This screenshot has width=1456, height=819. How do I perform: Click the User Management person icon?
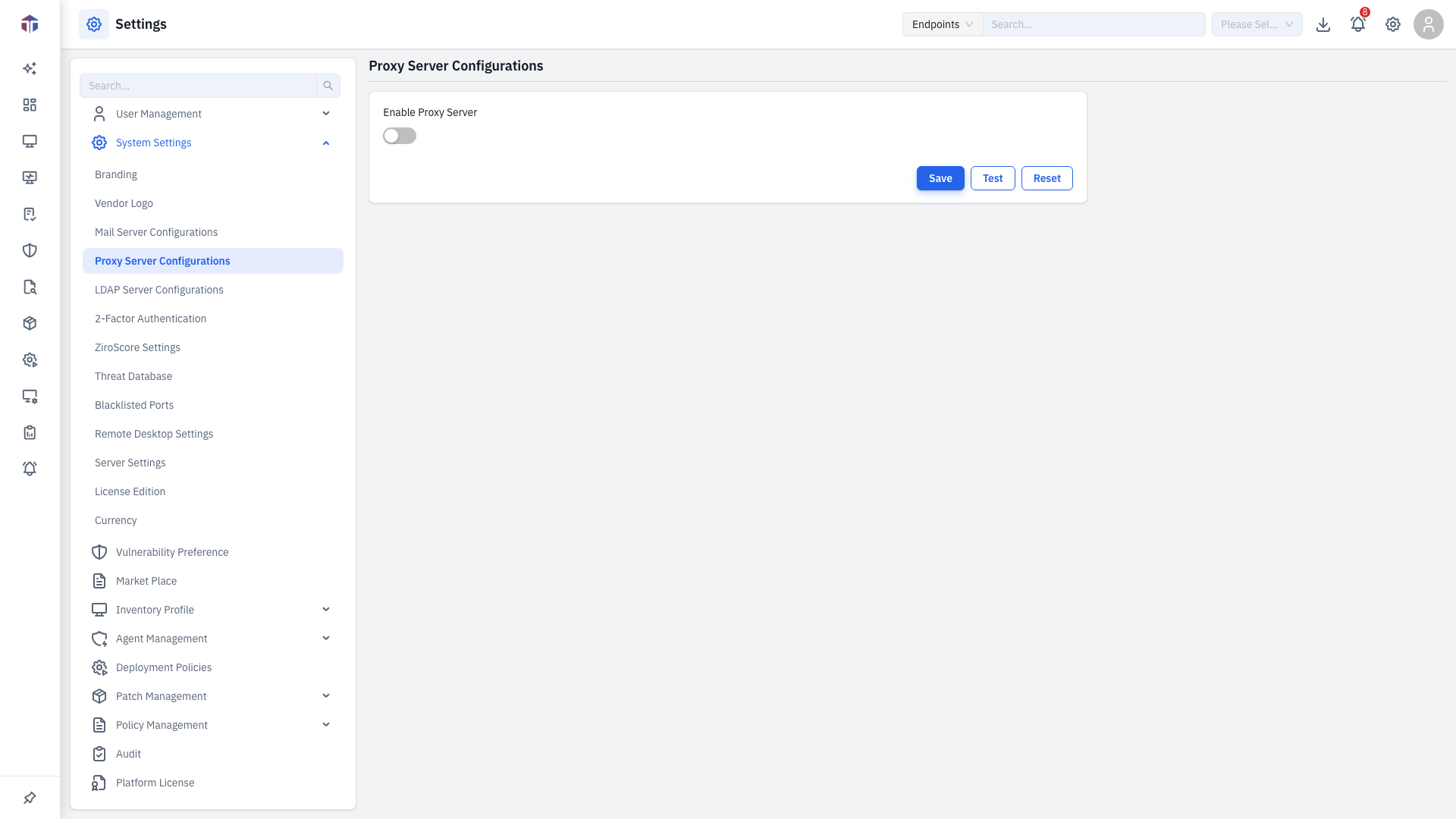99,114
